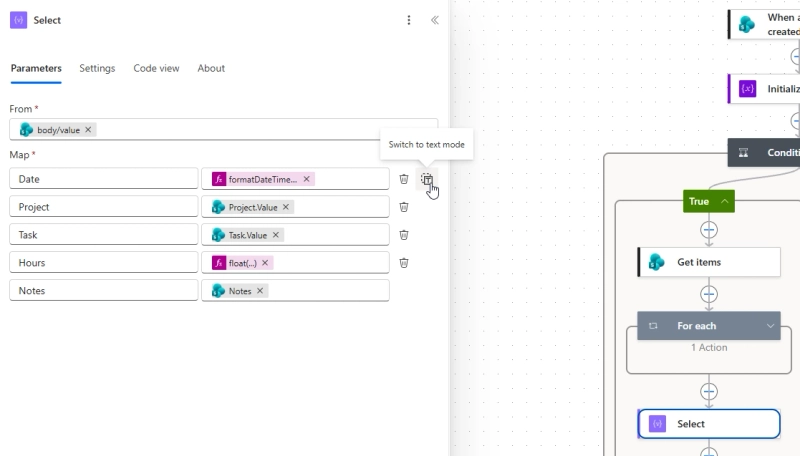Click the Condition icon on canvas
Viewport: 800px width, 456px height.
pos(743,153)
